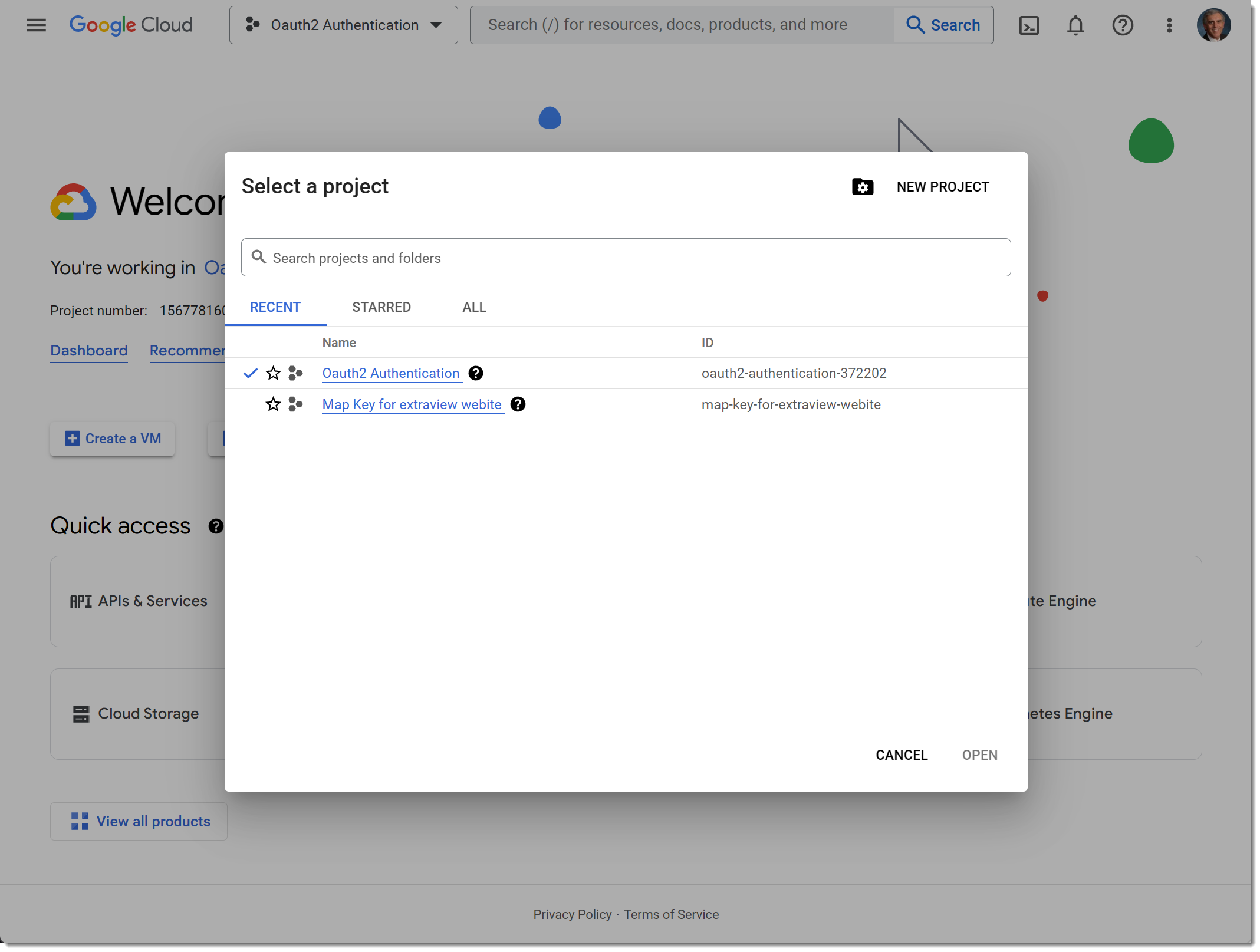Open the notifications bell

[x=1075, y=25]
